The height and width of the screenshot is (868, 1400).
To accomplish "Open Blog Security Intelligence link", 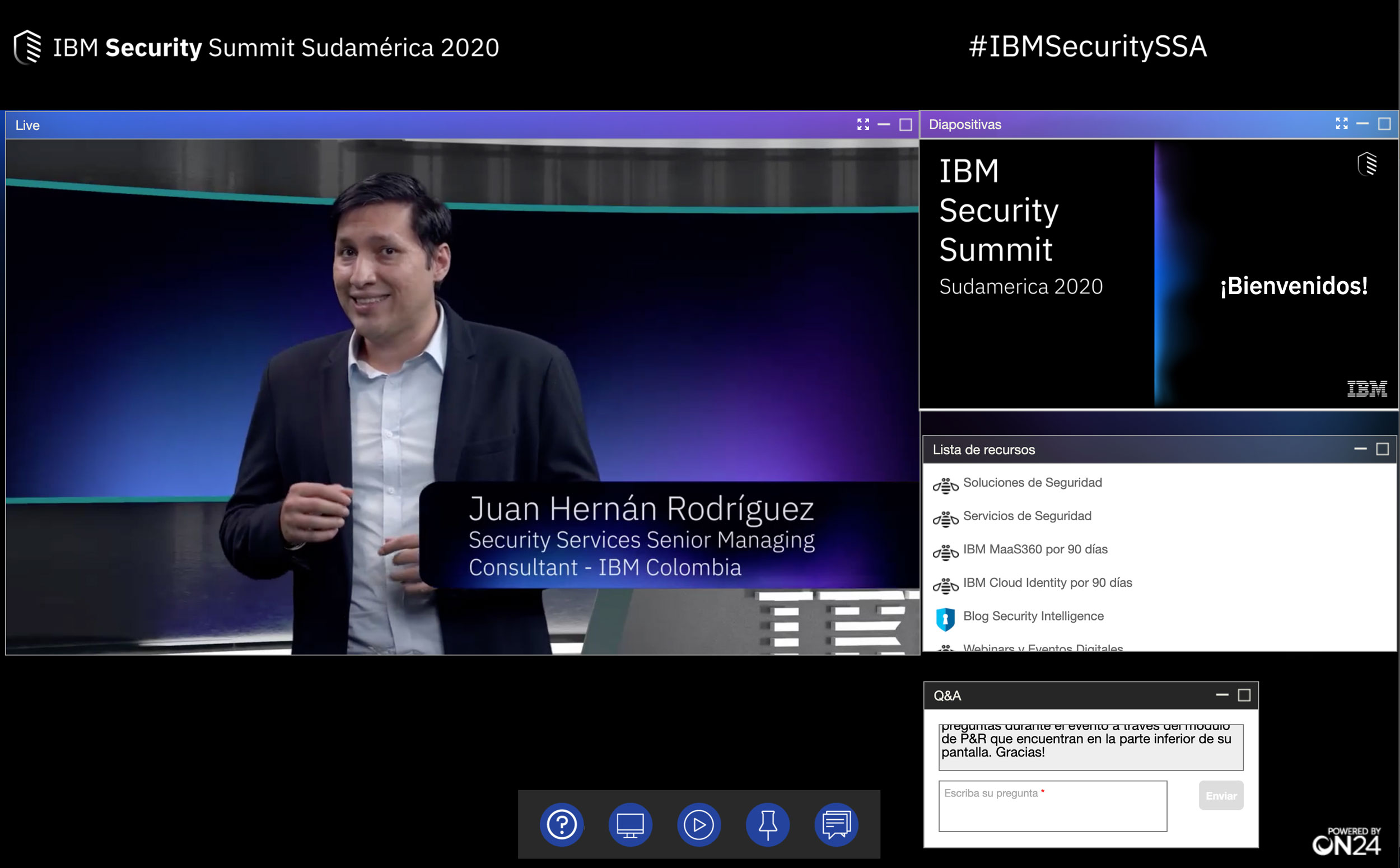I will (1033, 615).
